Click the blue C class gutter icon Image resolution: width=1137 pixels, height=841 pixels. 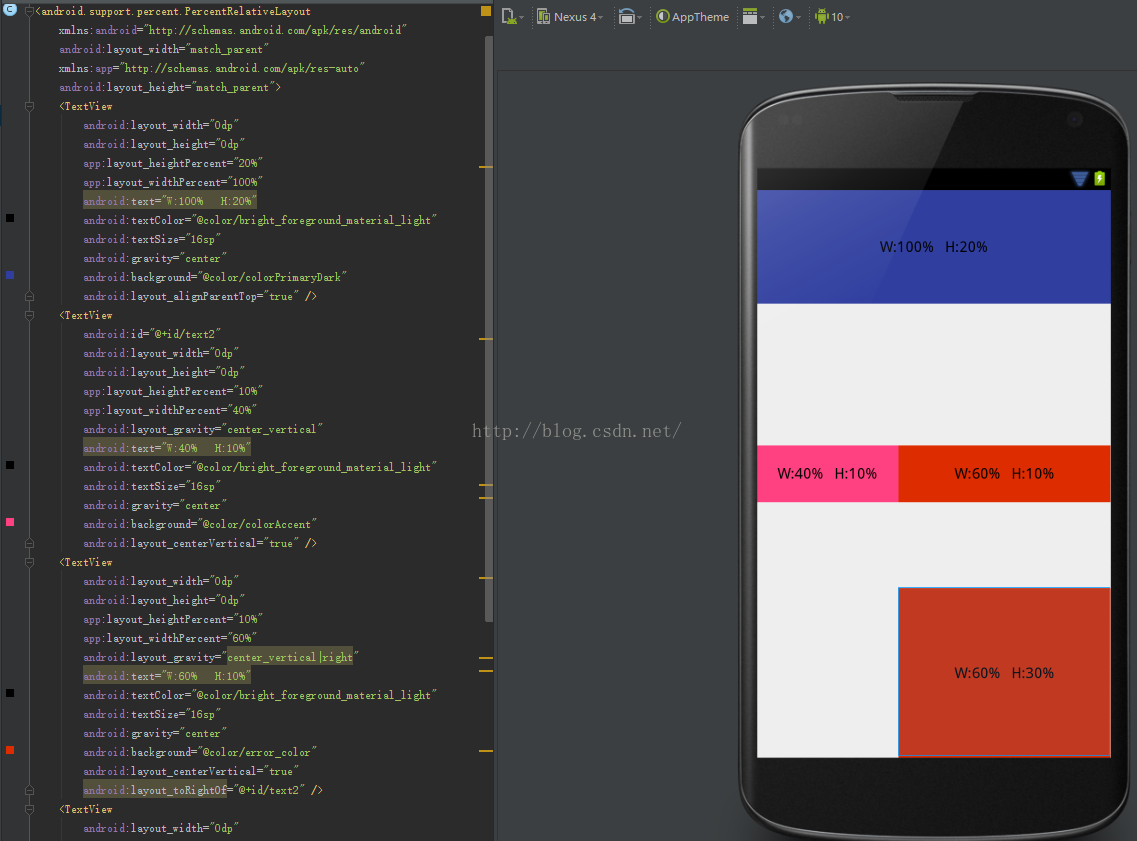[x=10, y=10]
